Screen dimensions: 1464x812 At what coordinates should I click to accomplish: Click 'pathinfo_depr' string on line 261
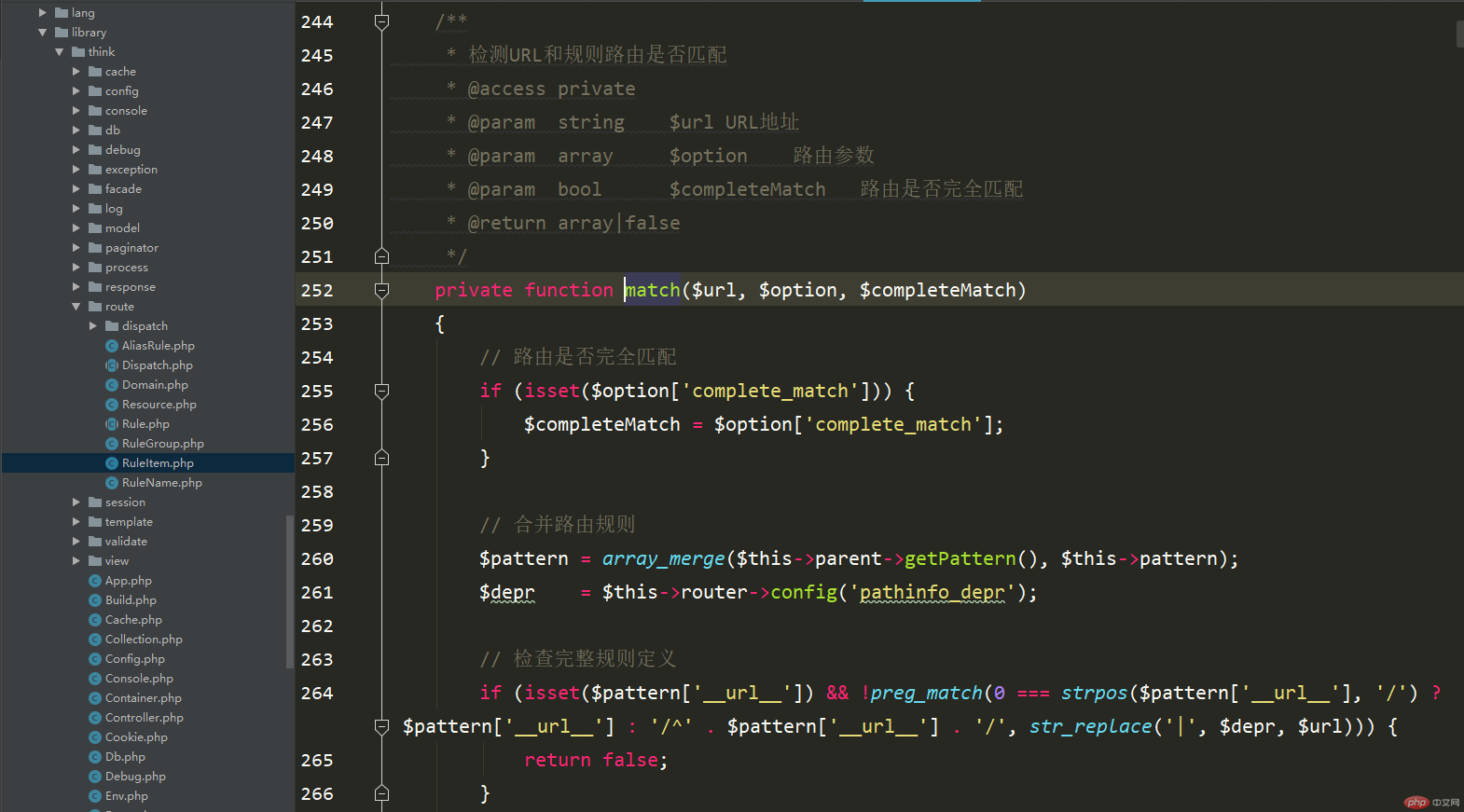pyautogui.click(x=932, y=592)
